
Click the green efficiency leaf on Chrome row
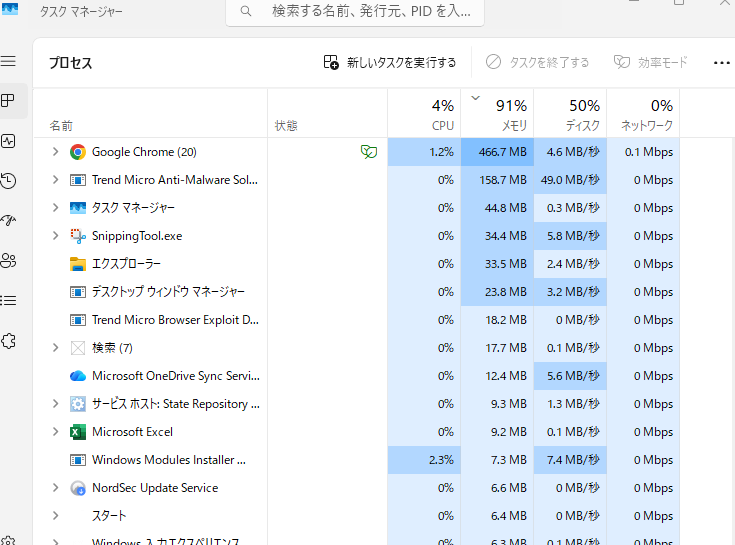pos(369,152)
